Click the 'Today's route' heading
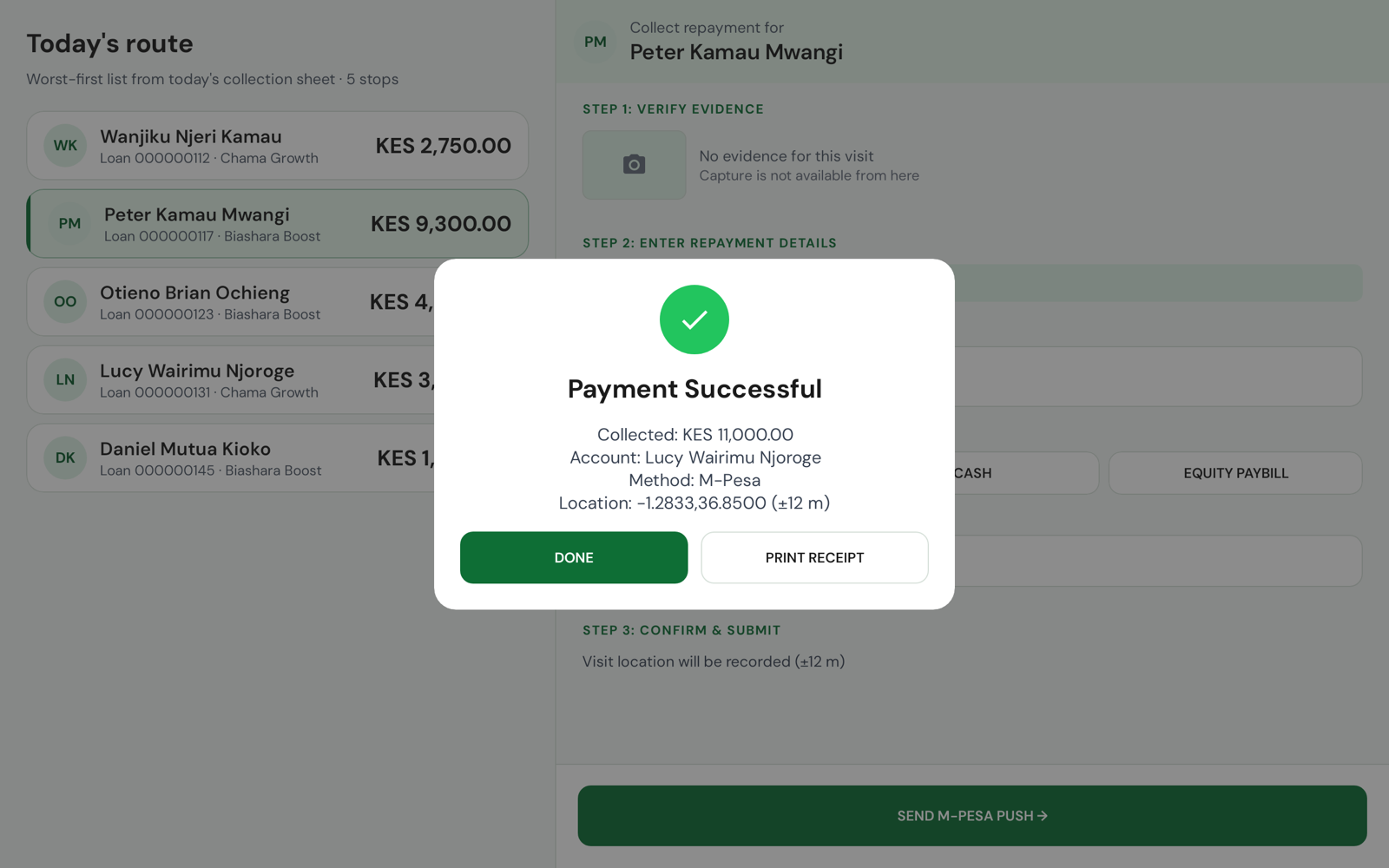The height and width of the screenshot is (868, 1389). [110, 43]
